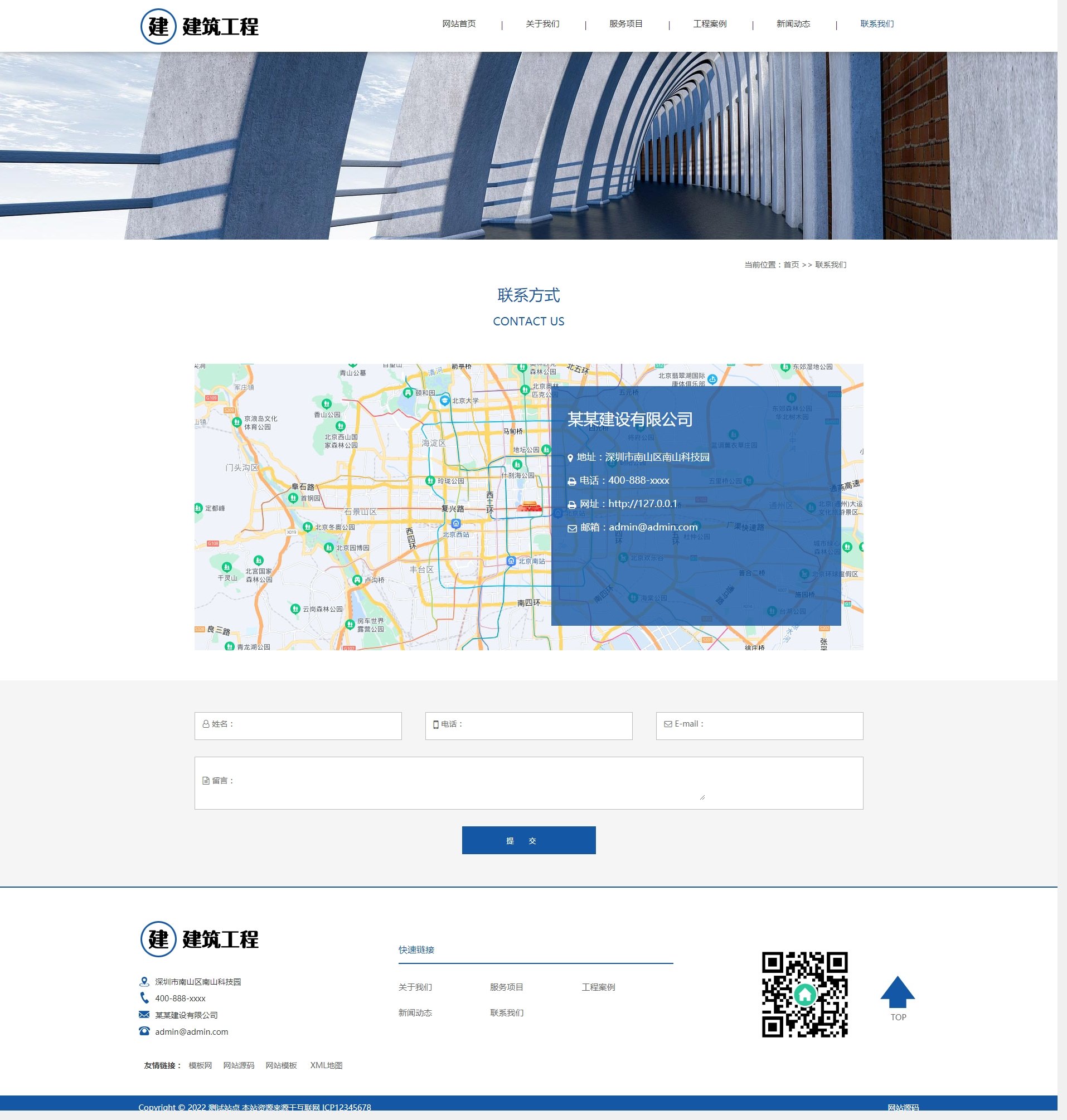1067x1120 pixels.
Task: Click the header 建筑工程 logo
Action: point(200,26)
